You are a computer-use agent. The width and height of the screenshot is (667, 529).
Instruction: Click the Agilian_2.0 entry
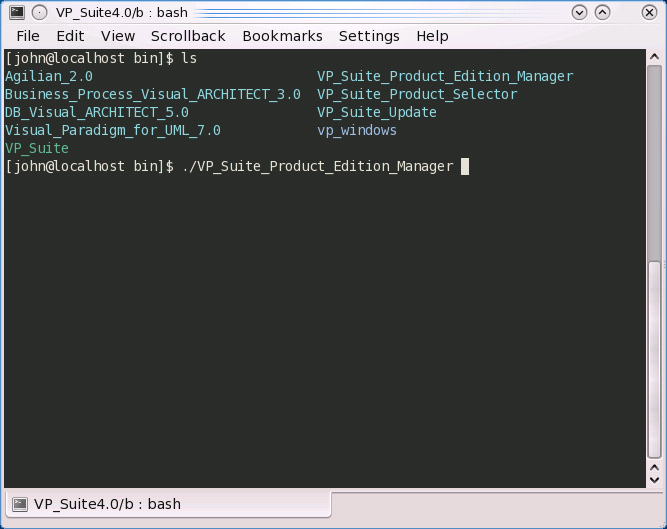pos(49,77)
